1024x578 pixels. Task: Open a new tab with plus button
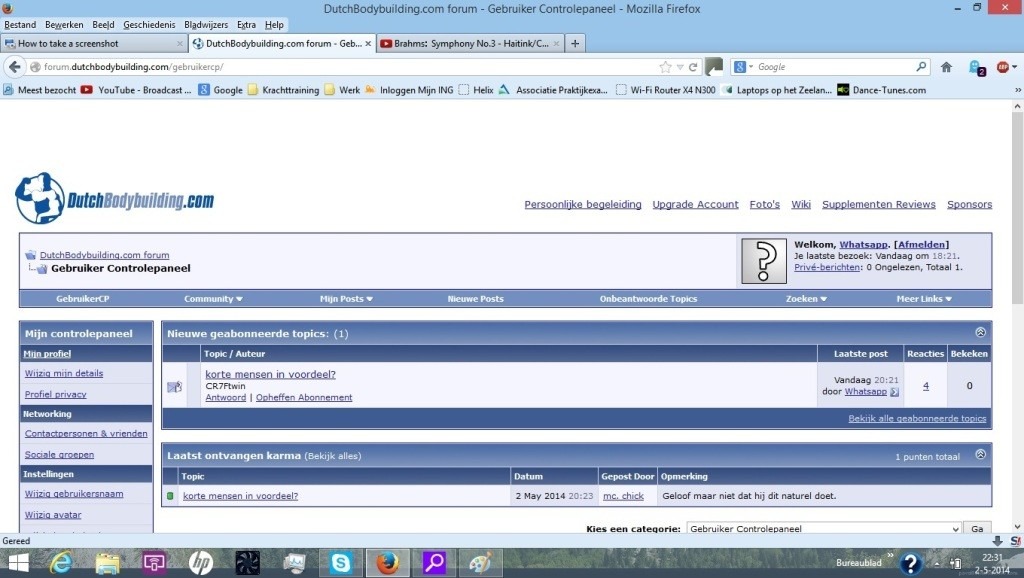pos(575,44)
